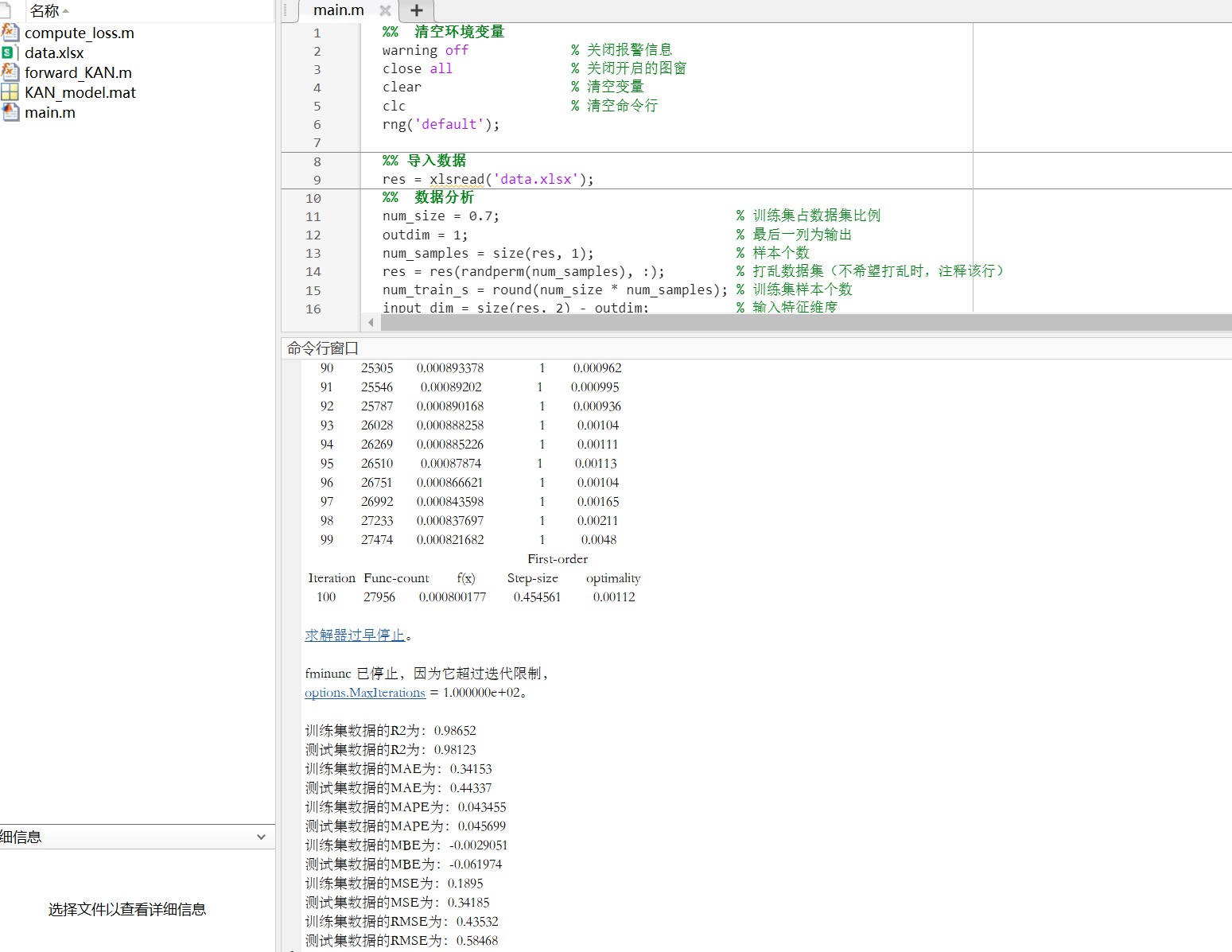Click the 命令行窗口 panel title
The height and width of the screenshot is (952, 1232).
[323, 348]
